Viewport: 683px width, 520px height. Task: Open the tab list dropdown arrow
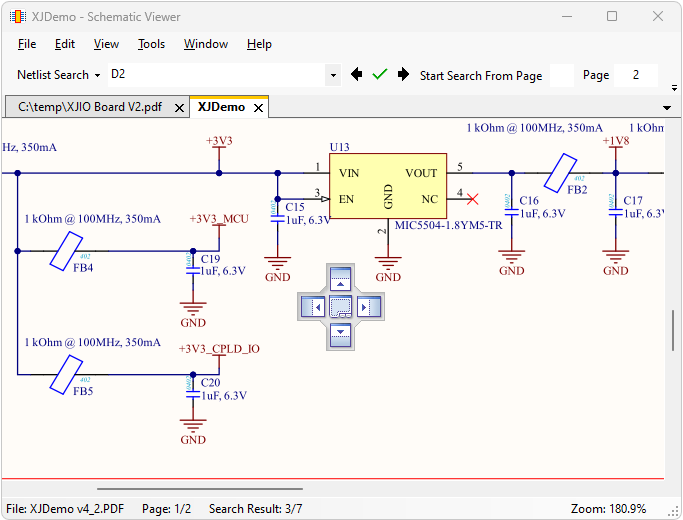[x=667, y=108]
